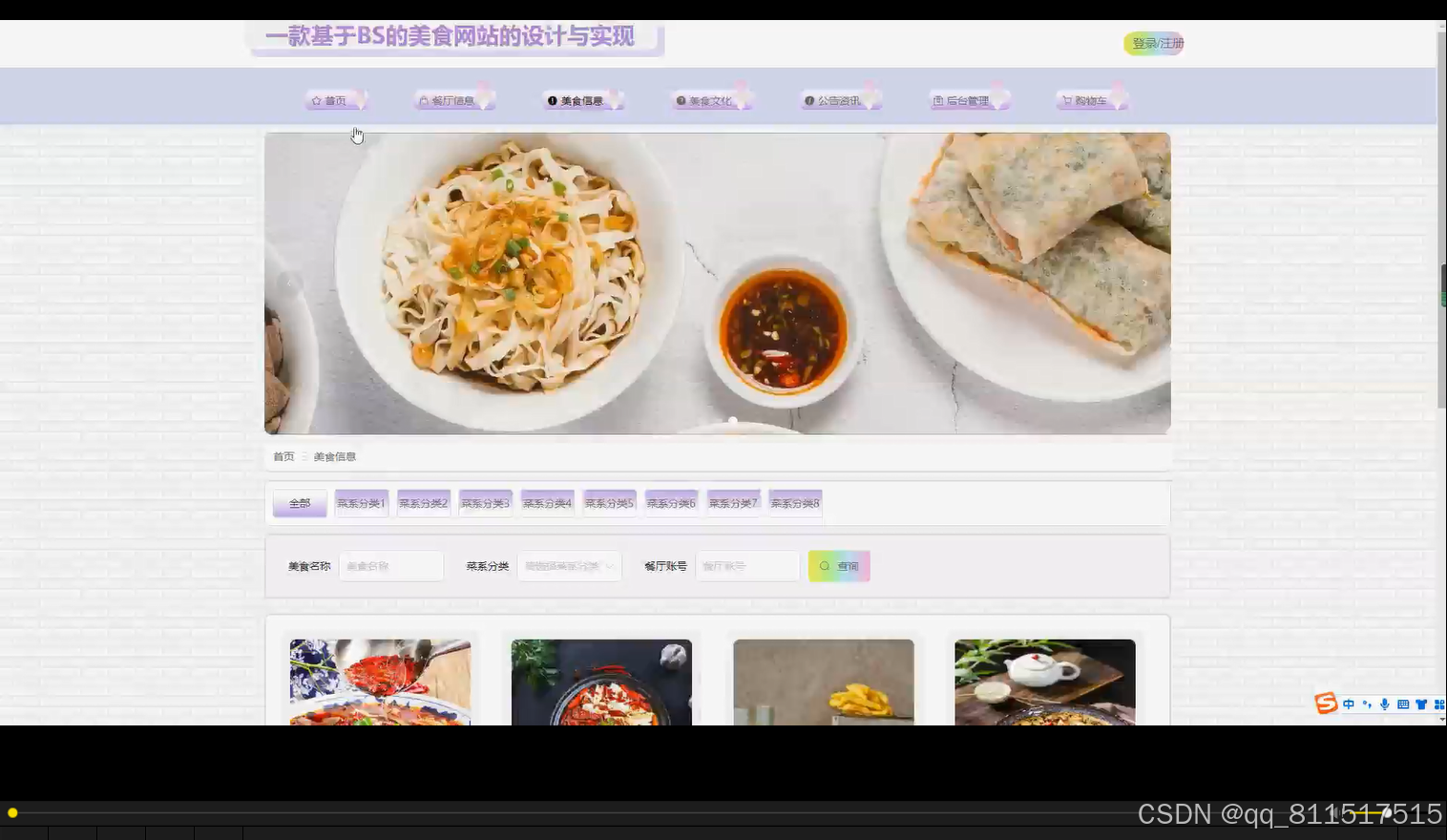The image size is (1447, 840).
Task: Click the page vertical scrollbar
Action: pos(1441,219)
